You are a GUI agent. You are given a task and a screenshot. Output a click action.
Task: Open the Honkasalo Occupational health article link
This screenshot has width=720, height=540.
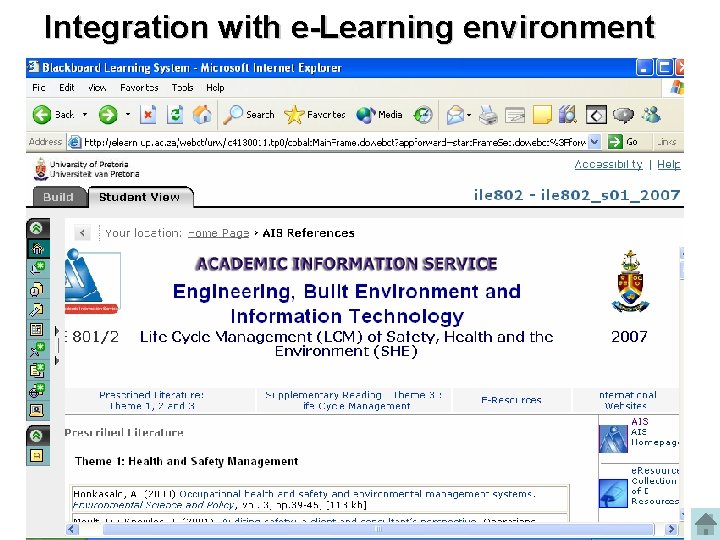tap(357, 494)
